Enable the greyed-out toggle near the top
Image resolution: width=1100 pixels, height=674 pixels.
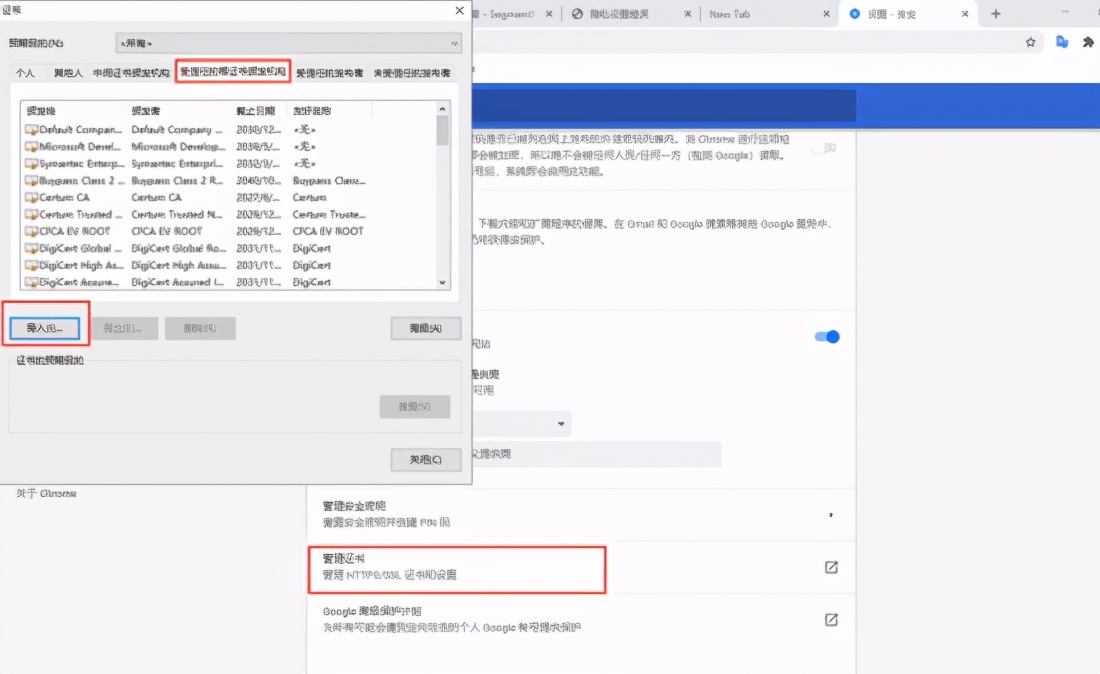pos(824,148)
